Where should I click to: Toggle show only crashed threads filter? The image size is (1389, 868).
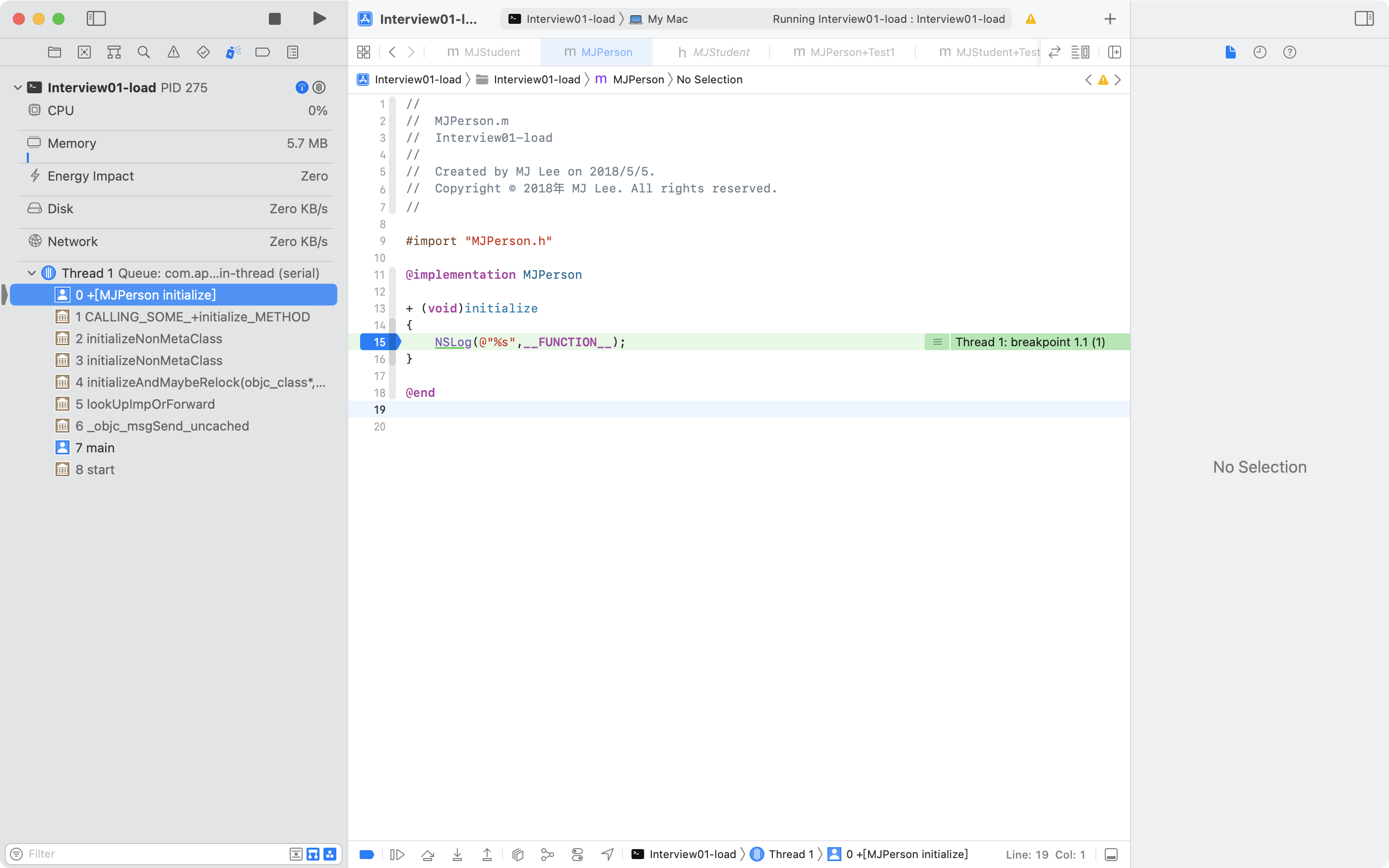coord(296,854)
